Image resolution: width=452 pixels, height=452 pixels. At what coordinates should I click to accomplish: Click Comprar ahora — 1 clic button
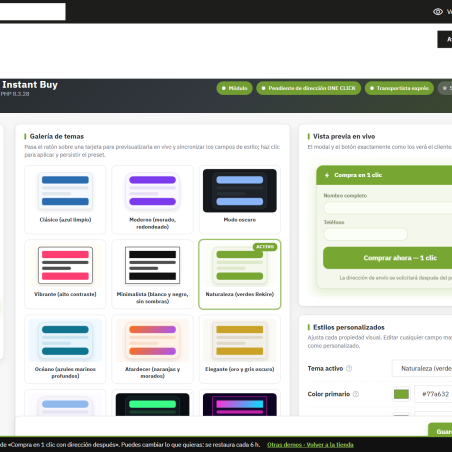387,258
